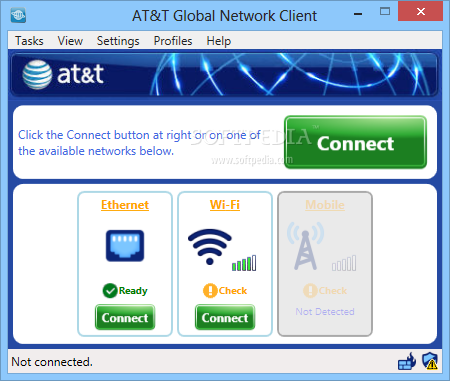Minimize the AT&T Global Network Client window
The height and width of the screenshot is (381, 450).
point(358,14)
